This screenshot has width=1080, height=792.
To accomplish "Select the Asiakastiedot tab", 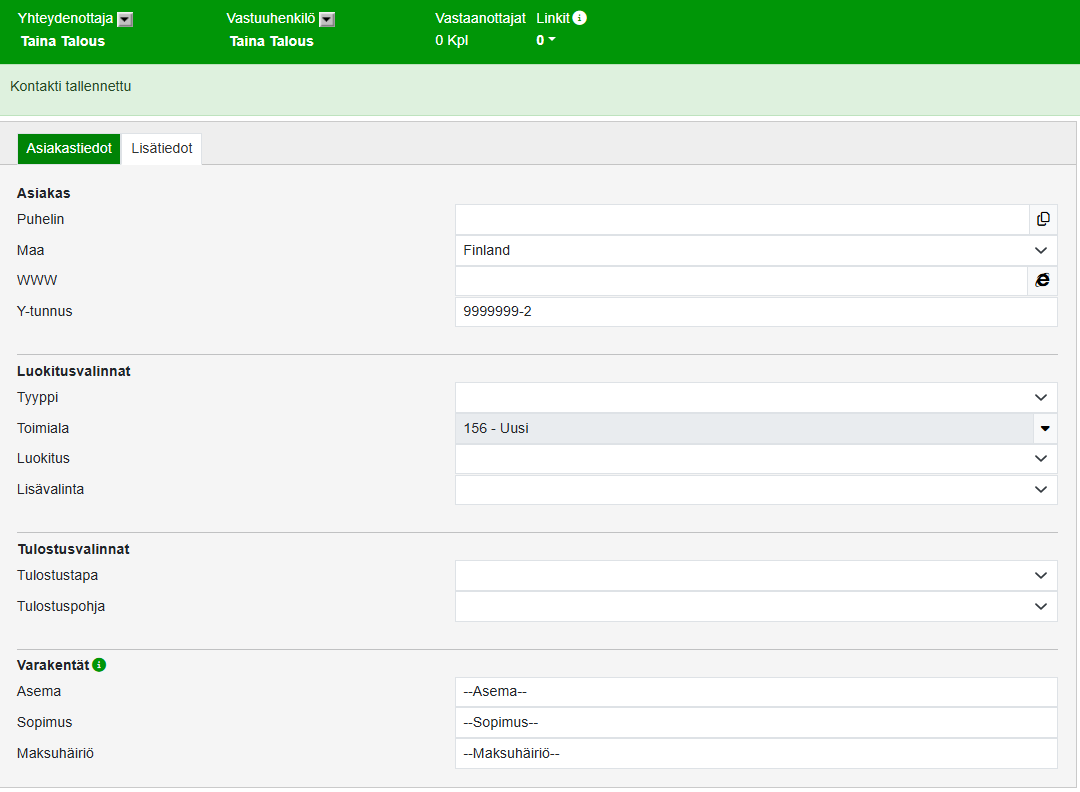I will coord(69,148).
